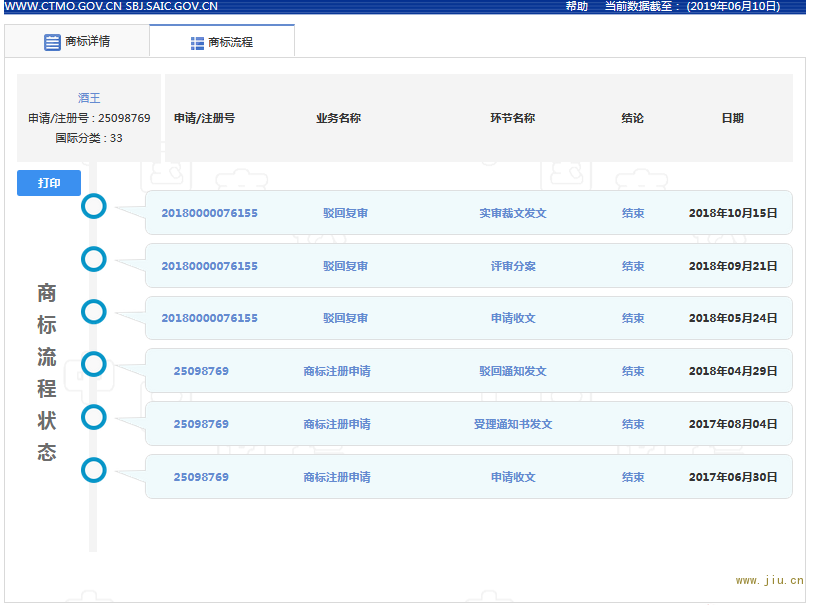Click number 20180000076155 in 2018年05月24日 row

click(x=209, y=318)
